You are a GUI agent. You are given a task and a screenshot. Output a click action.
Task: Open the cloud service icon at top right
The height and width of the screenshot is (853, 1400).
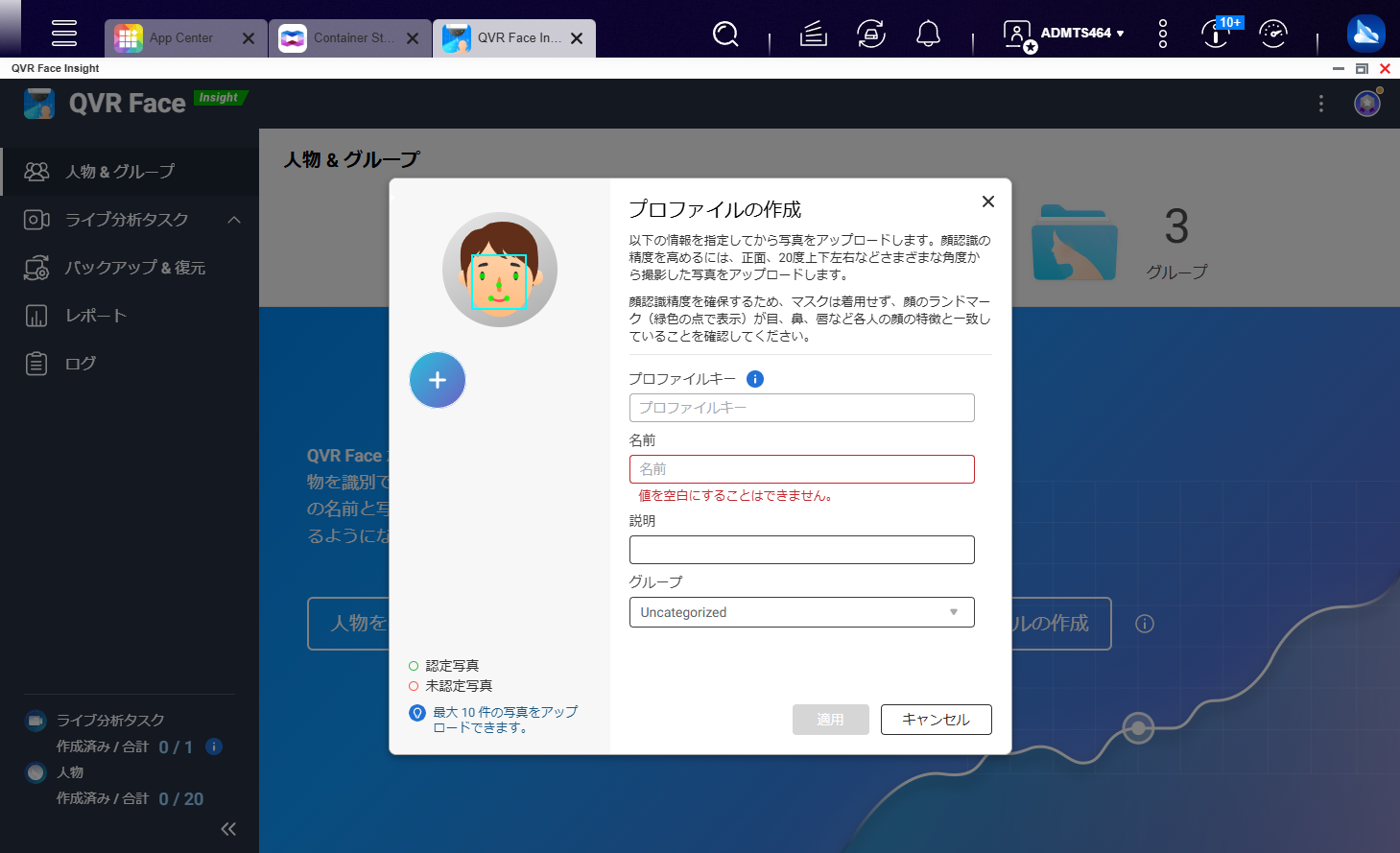point(1365,34)
